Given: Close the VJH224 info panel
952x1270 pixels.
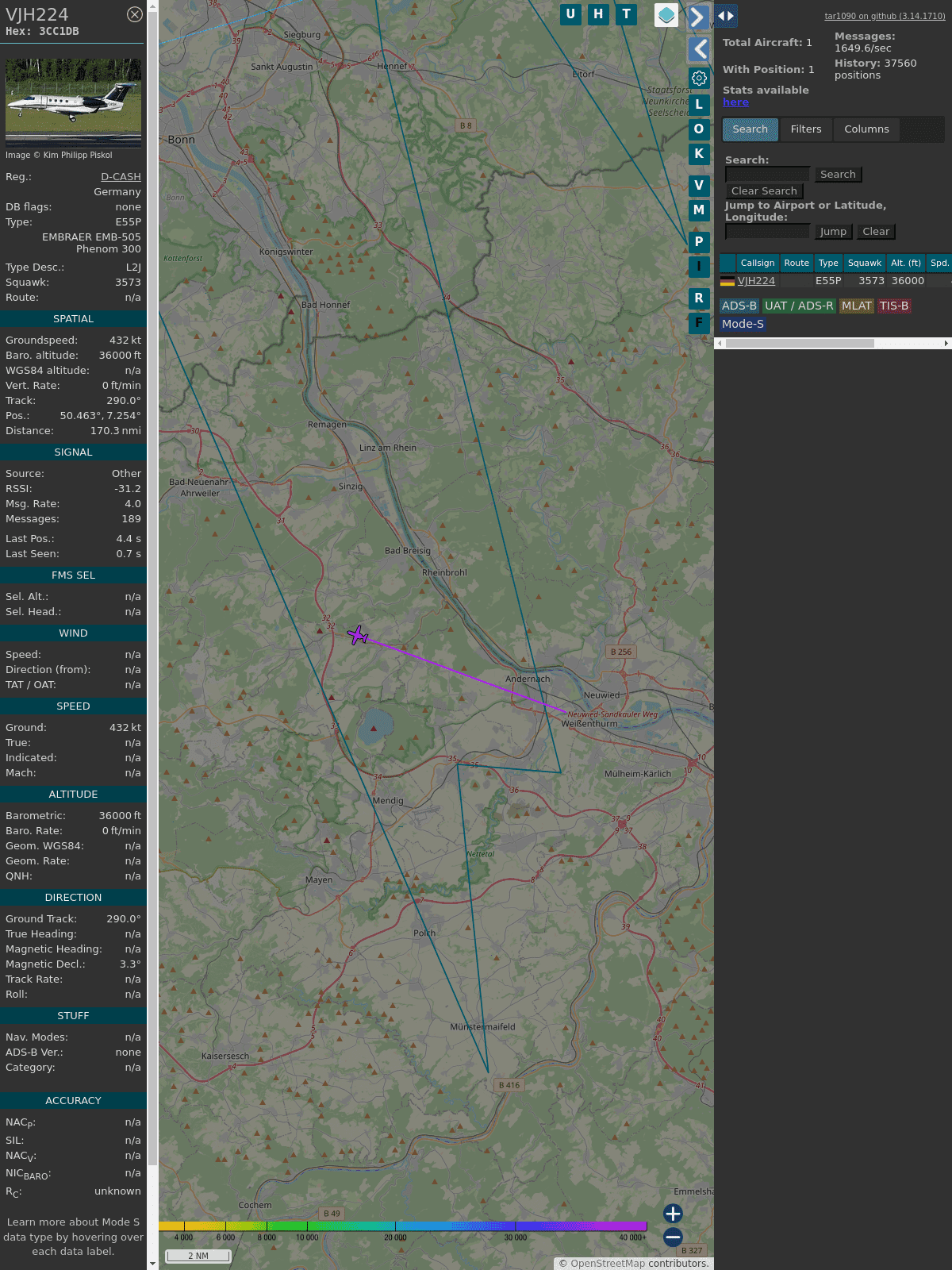Looking at the screenshot, I should [135, 14].
